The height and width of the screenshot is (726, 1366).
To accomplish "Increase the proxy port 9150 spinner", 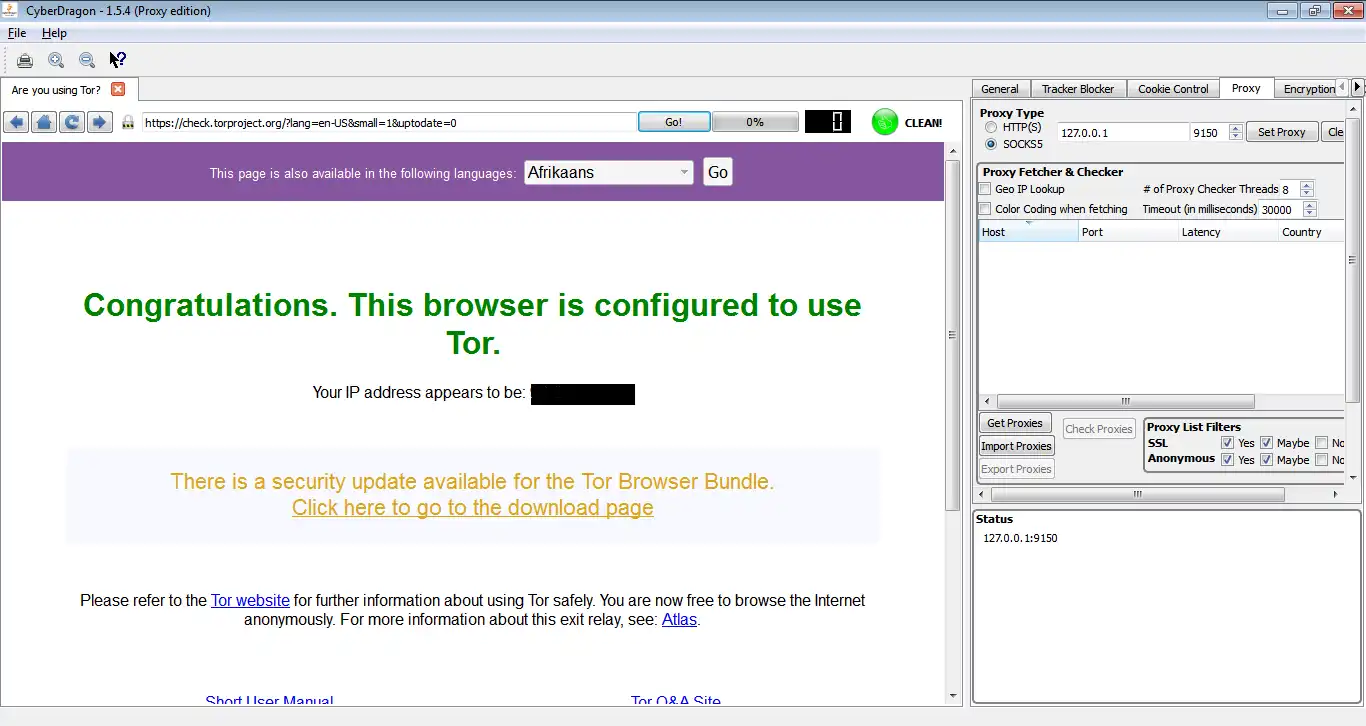I will click(x=1236, y=128).
